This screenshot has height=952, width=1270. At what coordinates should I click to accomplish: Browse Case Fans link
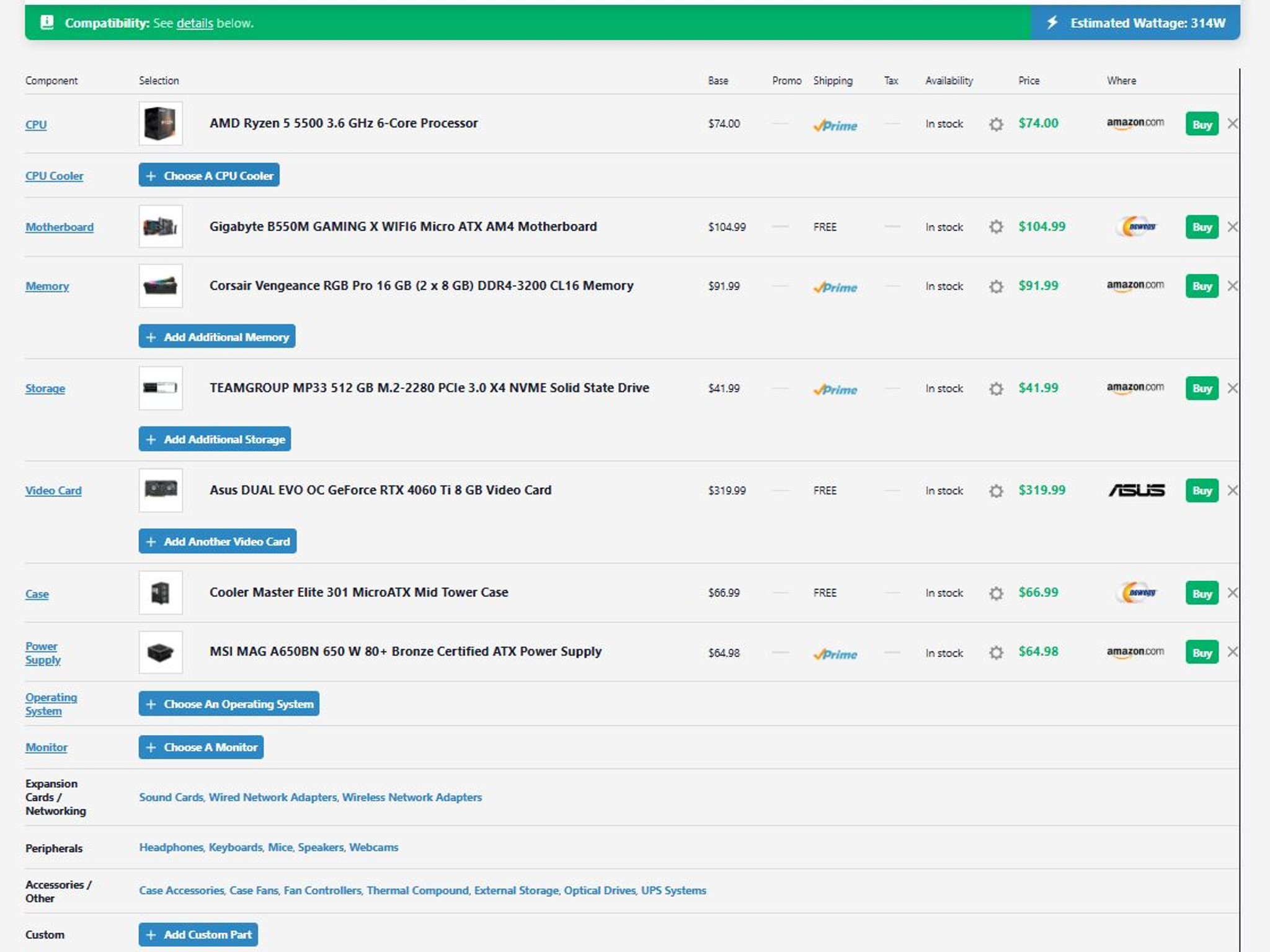click(254, 891)
